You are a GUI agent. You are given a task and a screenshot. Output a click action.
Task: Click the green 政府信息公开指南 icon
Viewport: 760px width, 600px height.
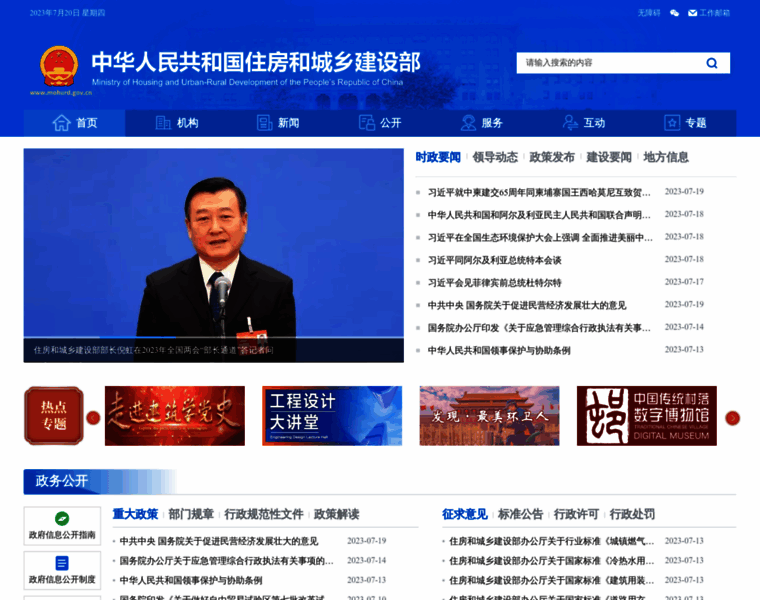click(x=62, y=519)
